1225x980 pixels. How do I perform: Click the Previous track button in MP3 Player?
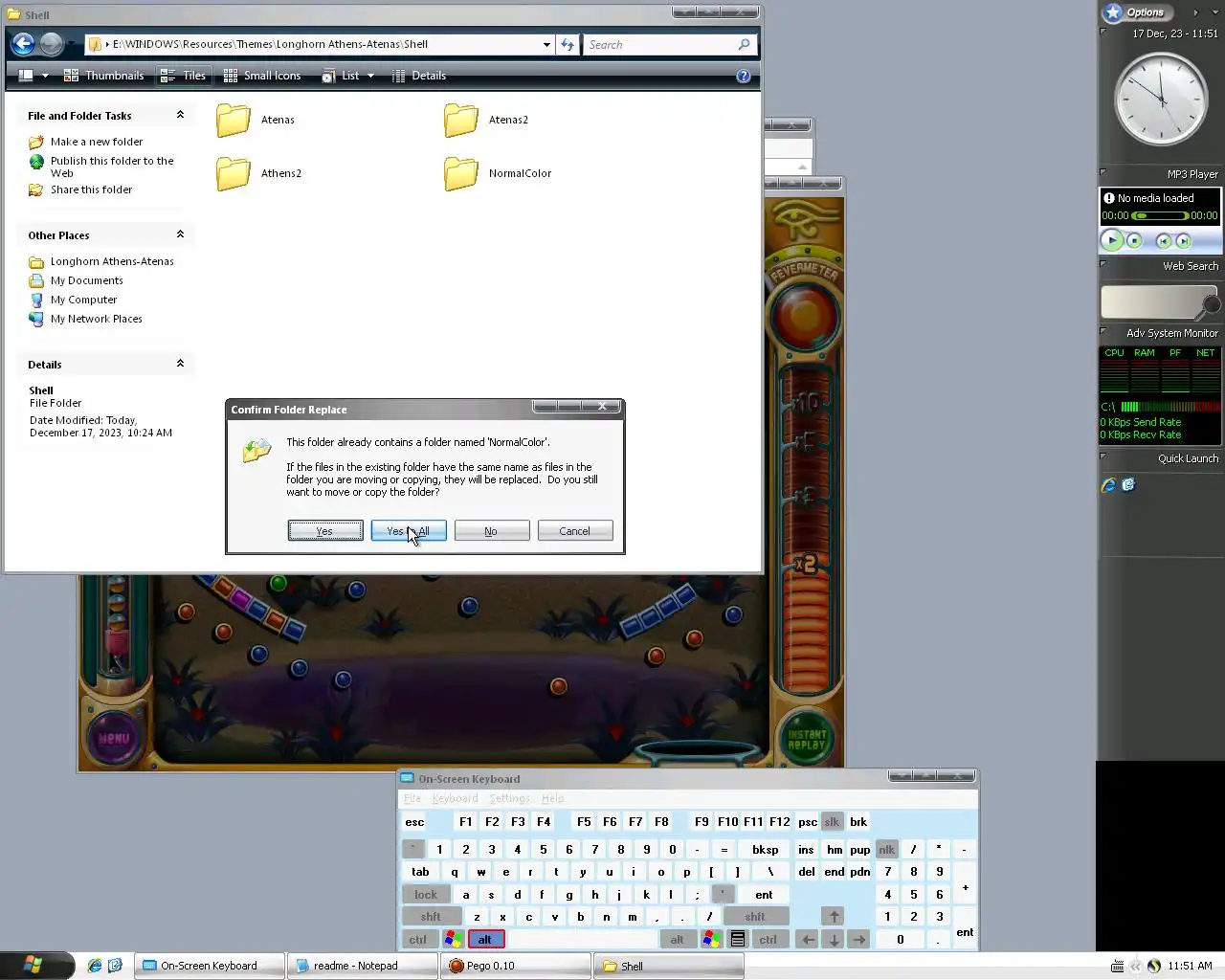[1164, 241]
